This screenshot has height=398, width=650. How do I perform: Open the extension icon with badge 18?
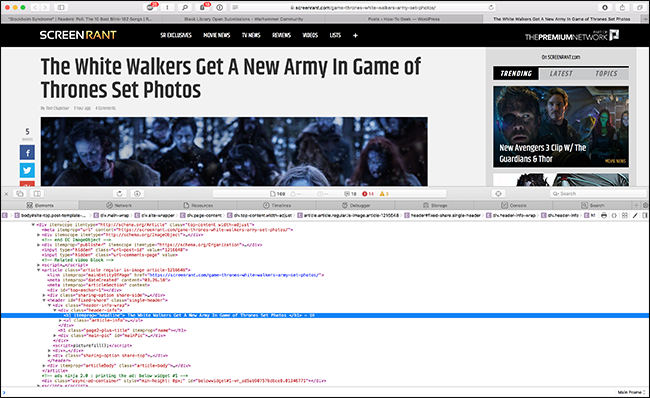pyautogui.click(x=203, y=7)
